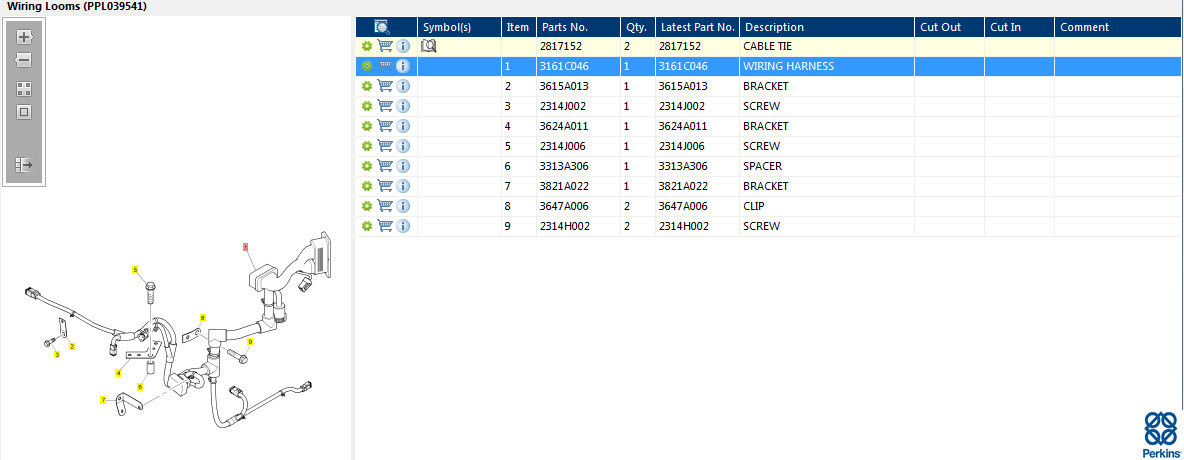The image size is (1184, 460).
Task: Sort by Parts No. column header
Action: (x=578, y=27)
